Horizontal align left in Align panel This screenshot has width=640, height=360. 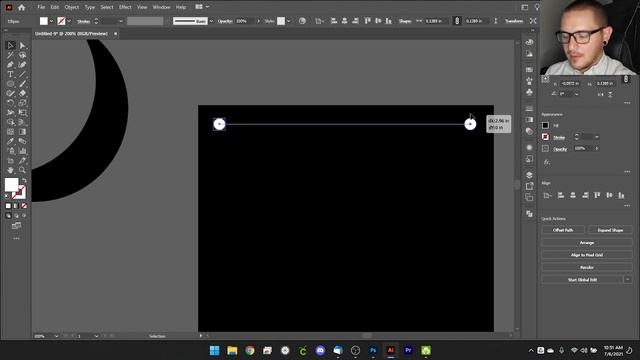(x=561, y=196)
